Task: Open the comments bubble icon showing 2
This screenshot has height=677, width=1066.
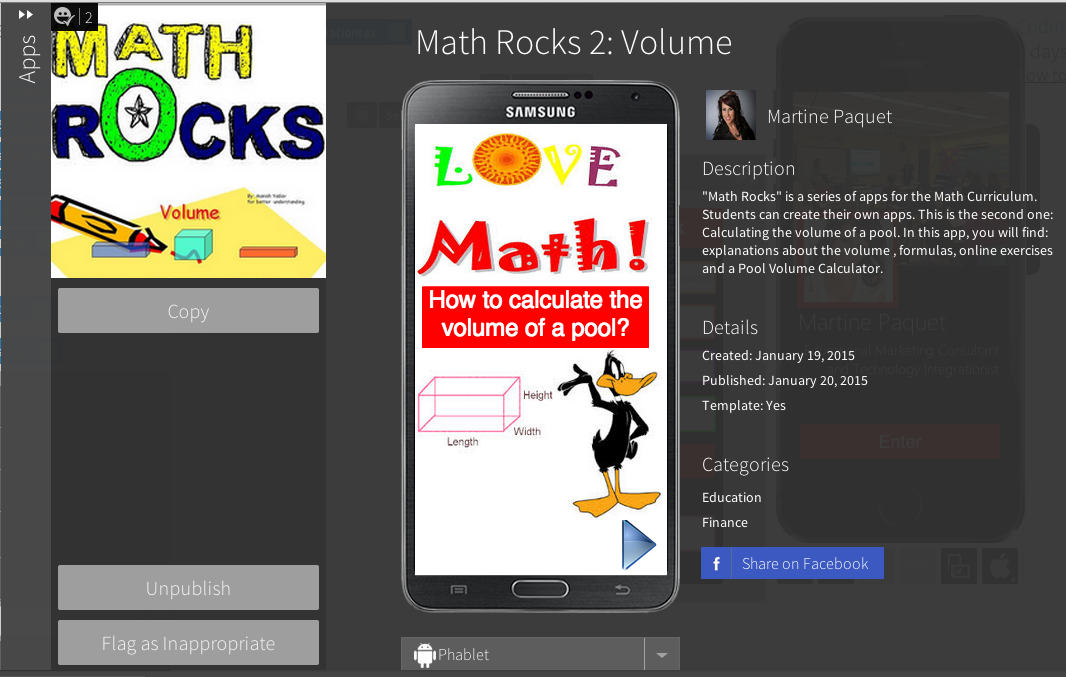Action: pos(64,16)
